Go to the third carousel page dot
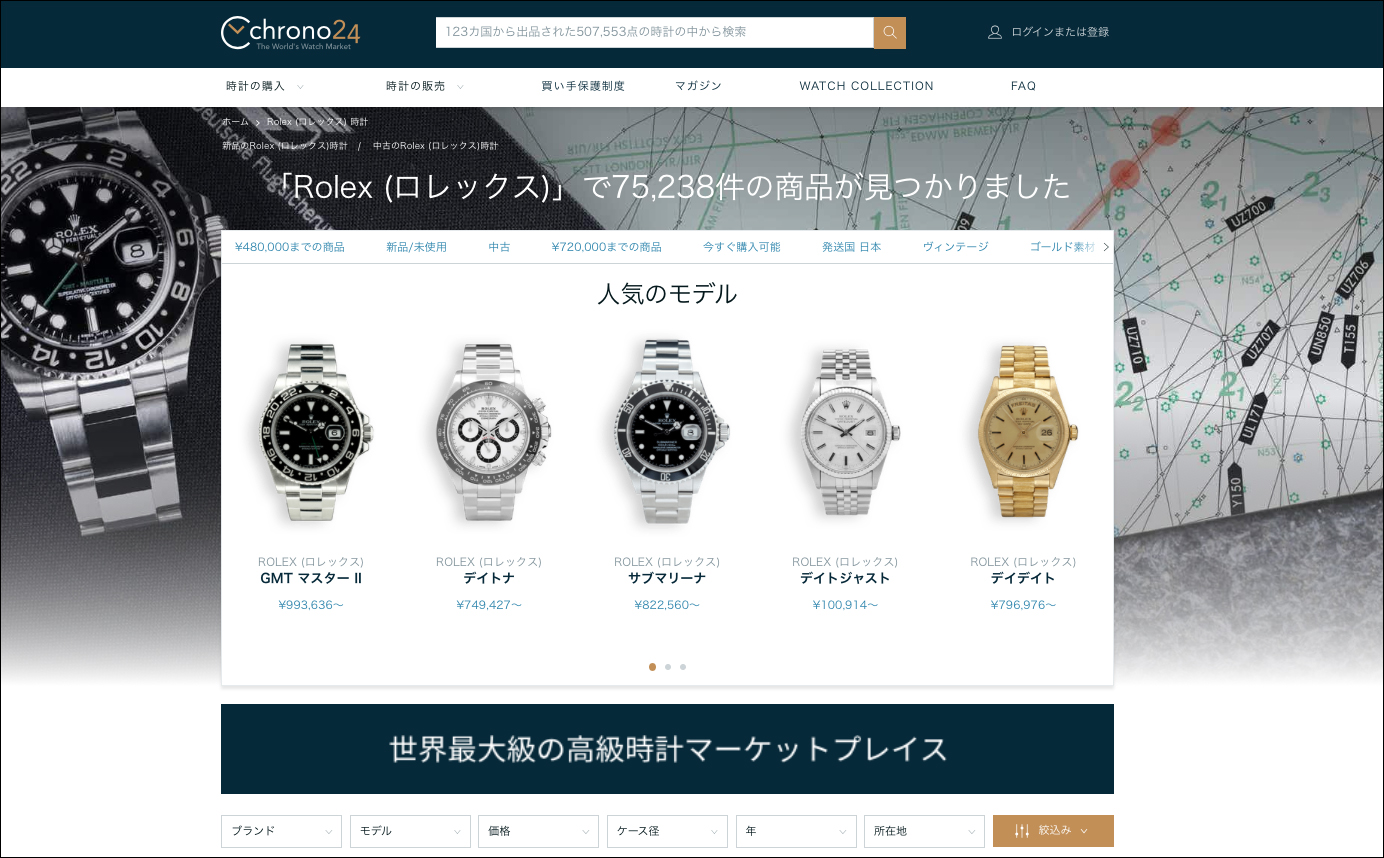 click(683, 667)
